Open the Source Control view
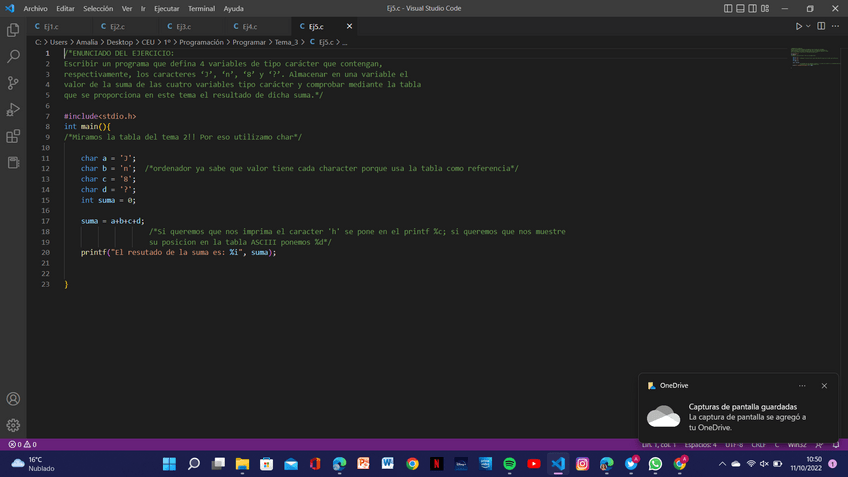Screen dimensions: 848x477 tap(13, 83)
